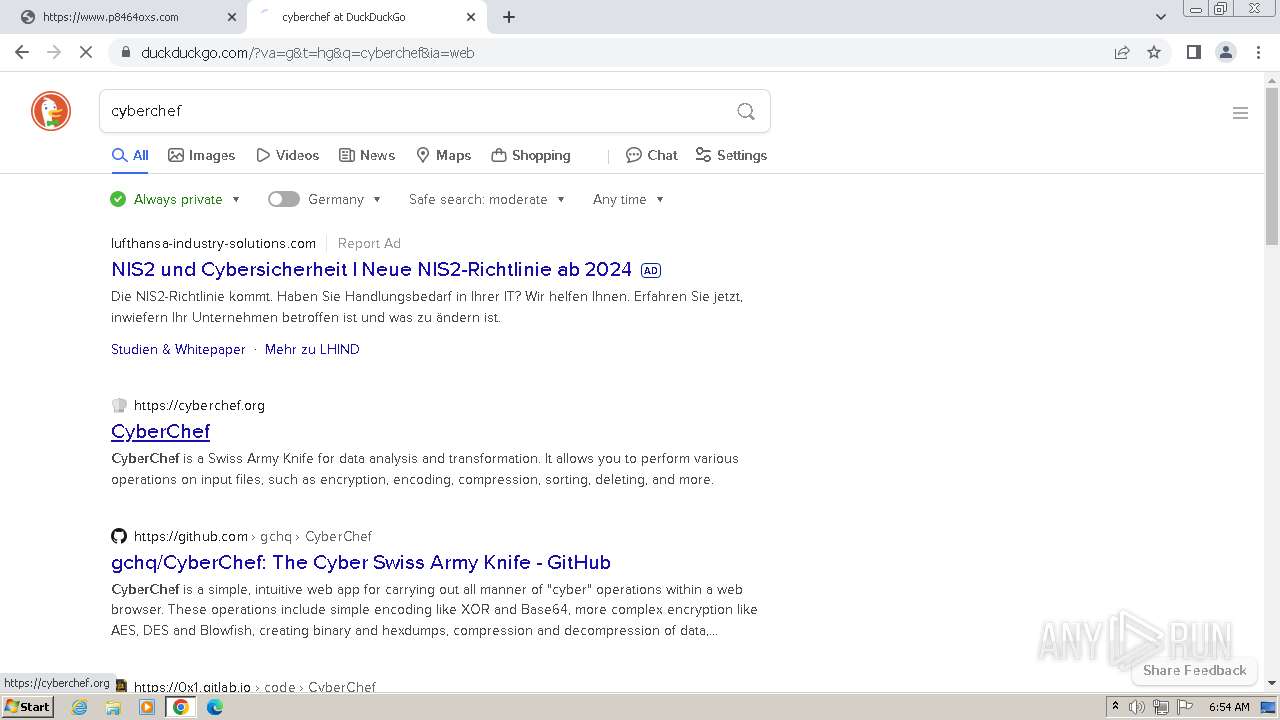Screen dimensions: 1280x720
Task: Close the cyberchef DuckDuckGo tab
Action: 471,17
